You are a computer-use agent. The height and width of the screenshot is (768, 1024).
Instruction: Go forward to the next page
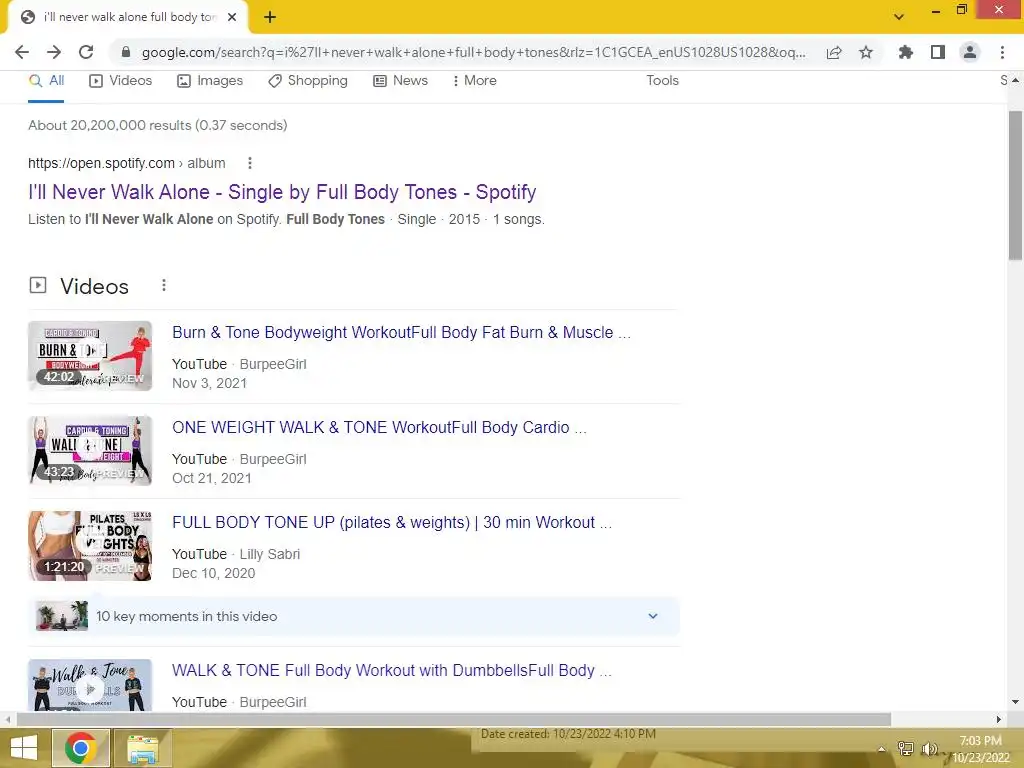tap(54, 52)
